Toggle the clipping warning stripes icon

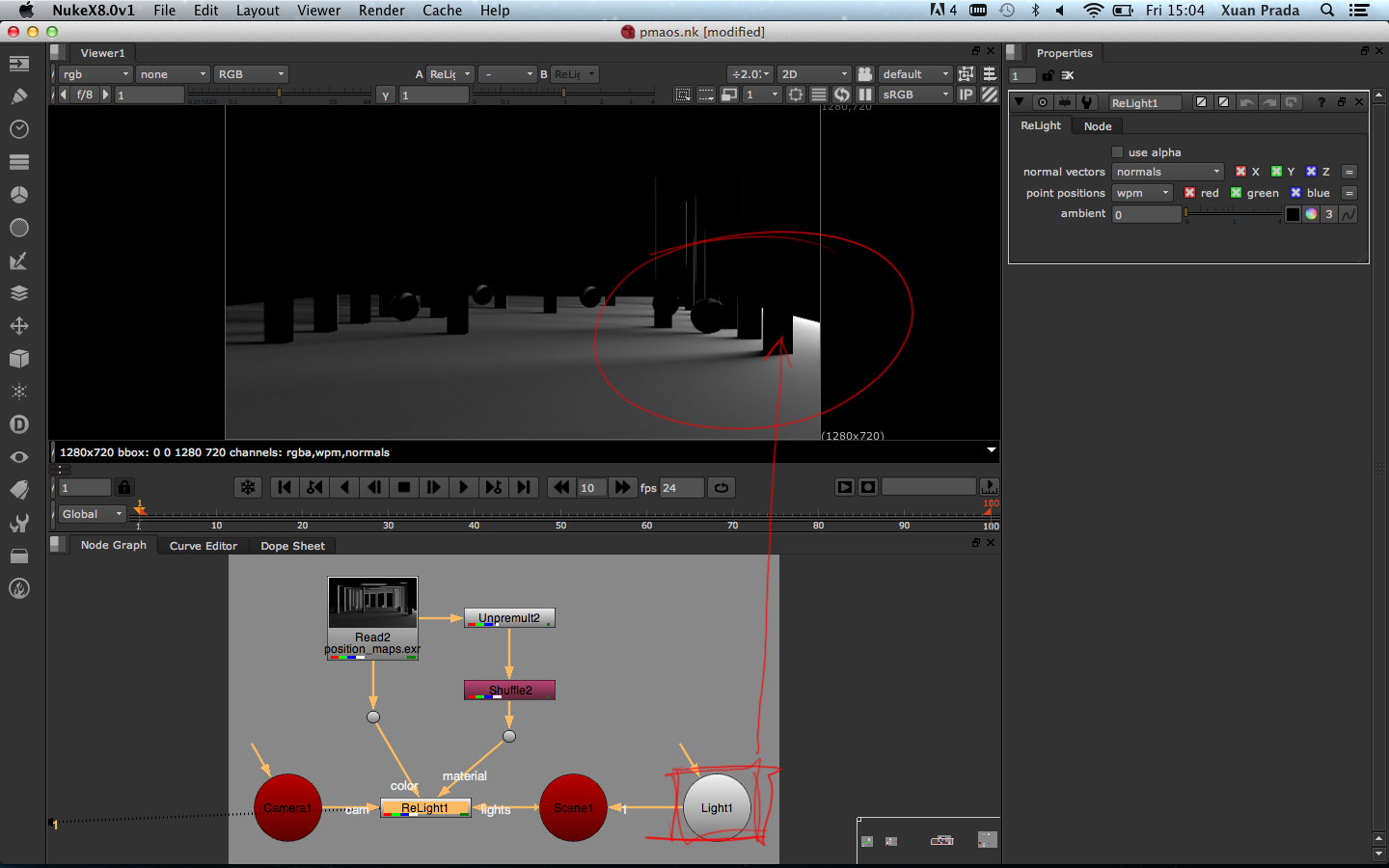point(990,95)
